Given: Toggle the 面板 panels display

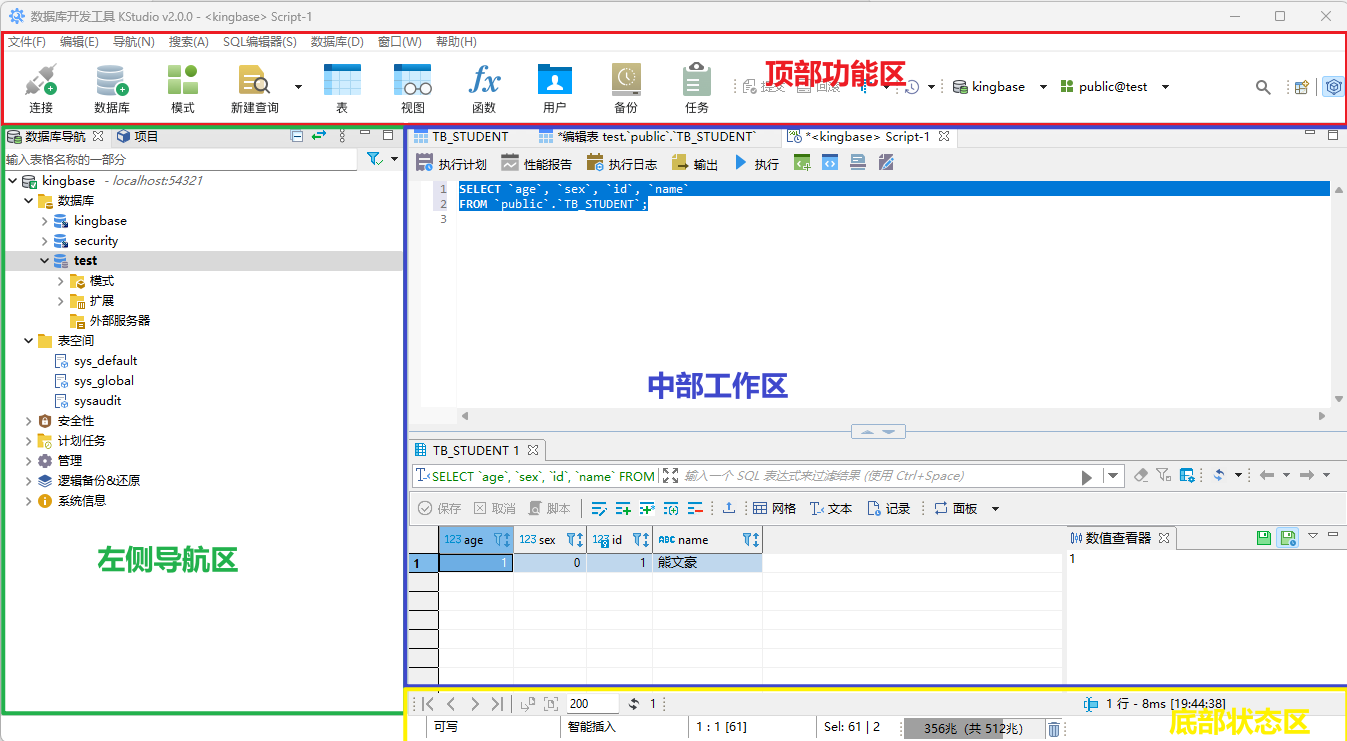Looking at the screenshot, I should coord(956,508).
